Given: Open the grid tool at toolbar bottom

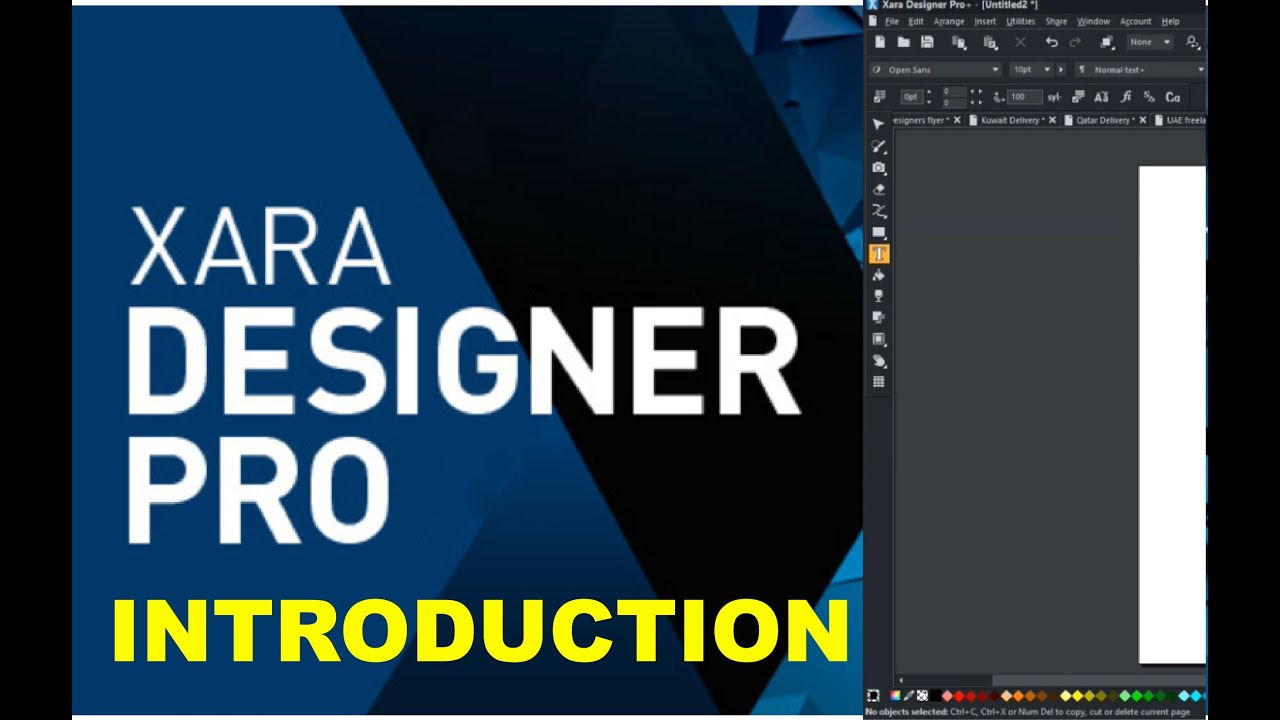Looking at the screenshot, I should [x=879, y=382].
